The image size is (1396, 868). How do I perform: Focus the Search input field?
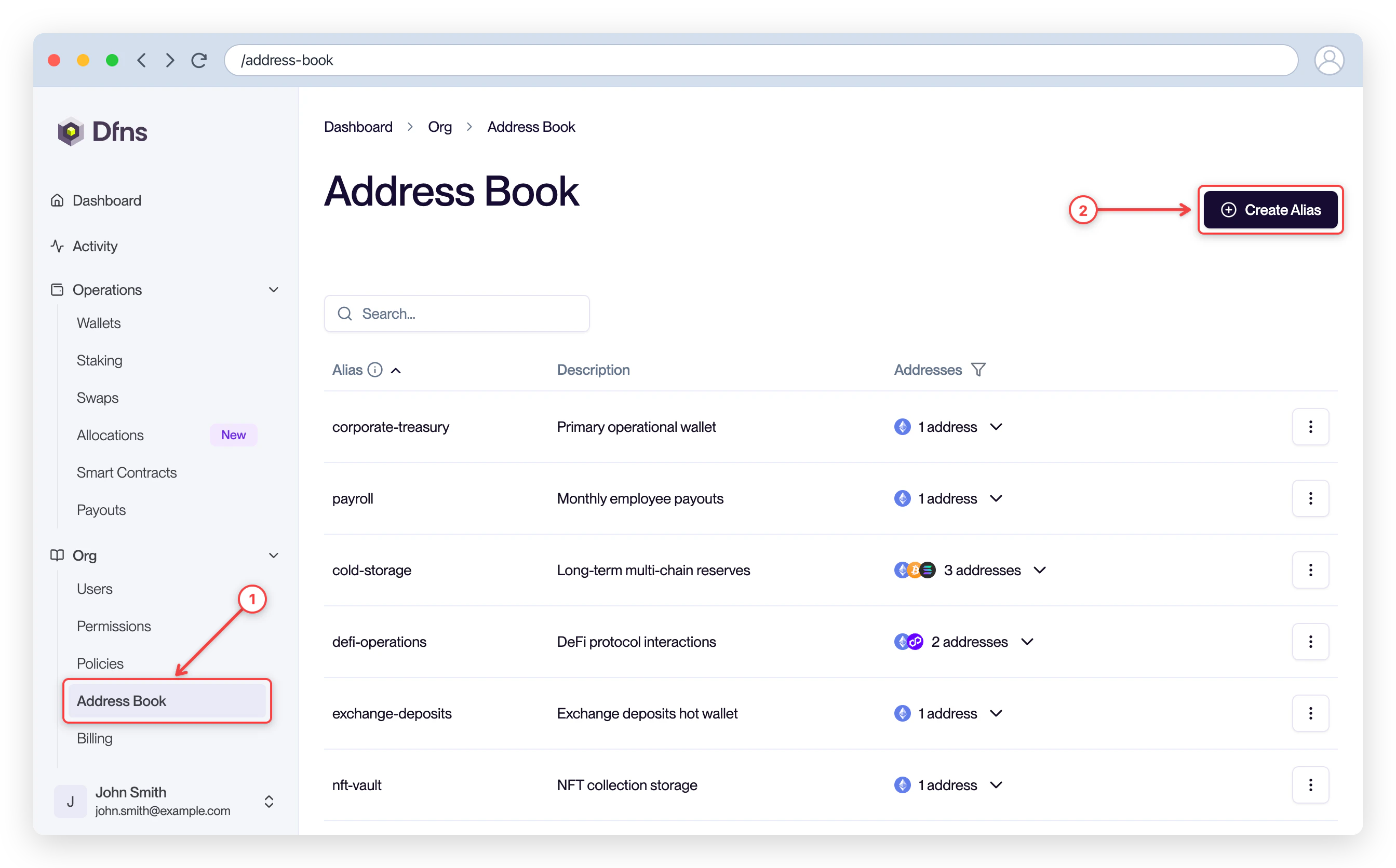pos(457,314)
